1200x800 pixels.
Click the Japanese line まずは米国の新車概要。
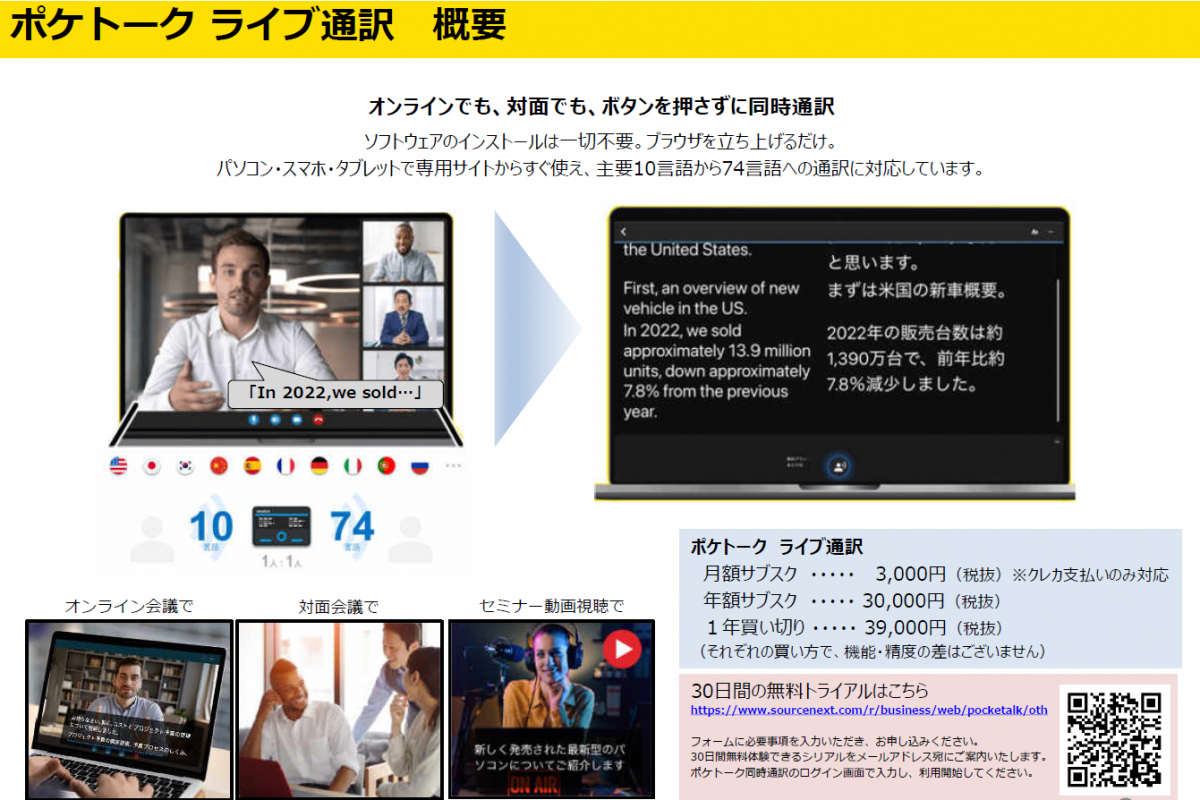[916, 292]
